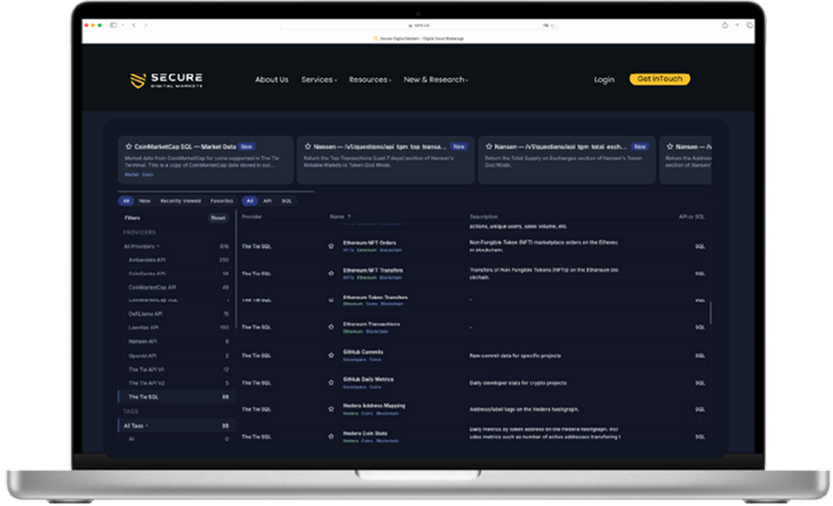Screen dimensions: 833x506
Task: Open the Services dropdown menu
Action: (319, 80)
